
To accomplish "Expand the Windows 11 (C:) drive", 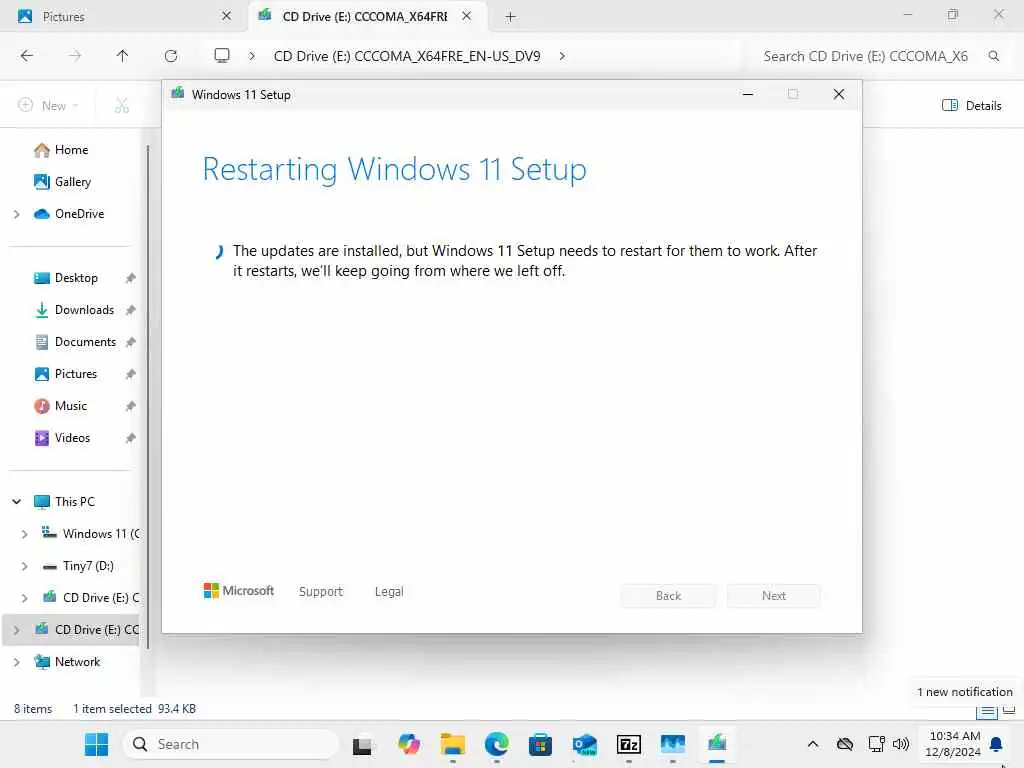I will coord(25,534).
